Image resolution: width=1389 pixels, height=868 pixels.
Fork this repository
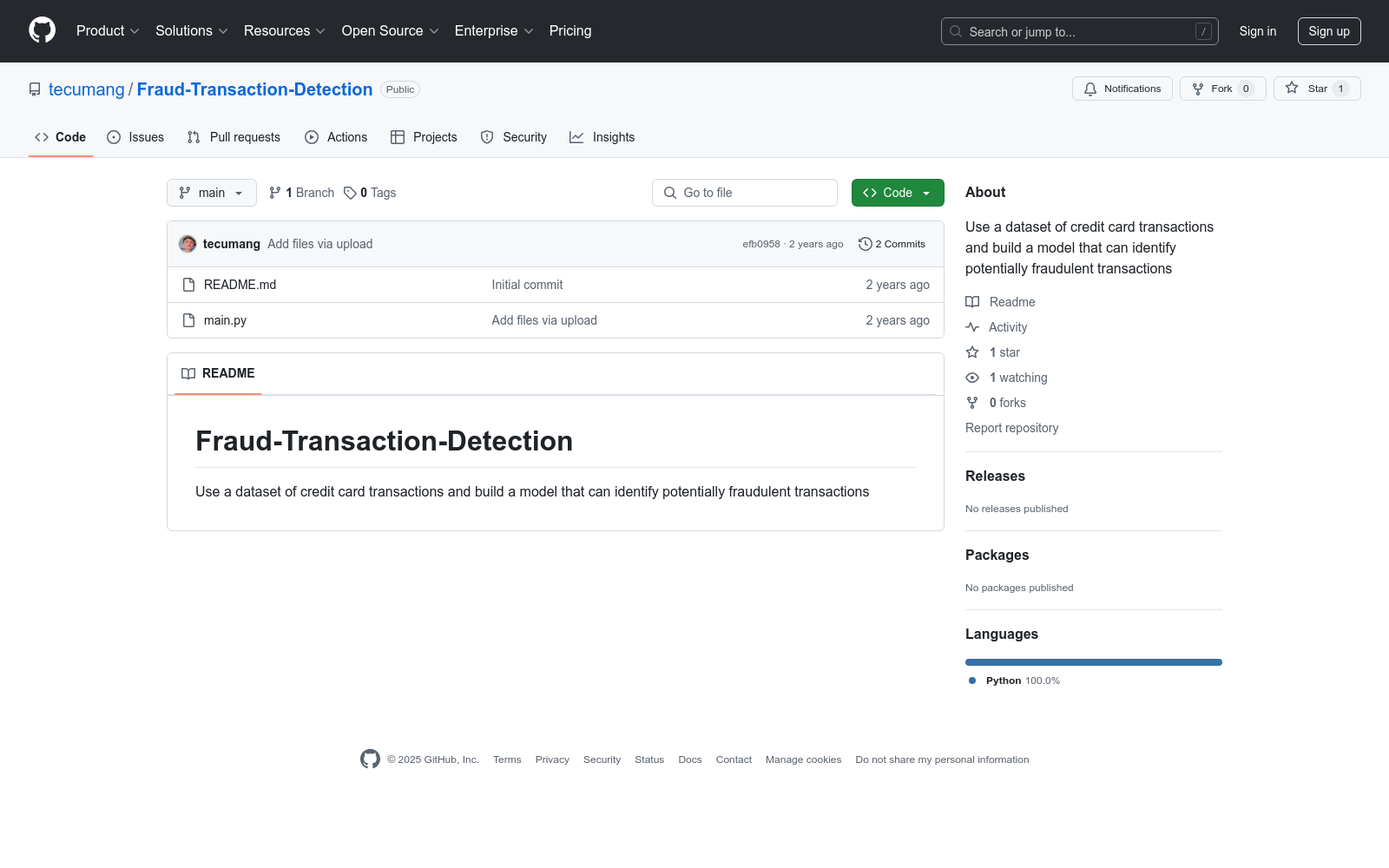tap(1222, 89)
